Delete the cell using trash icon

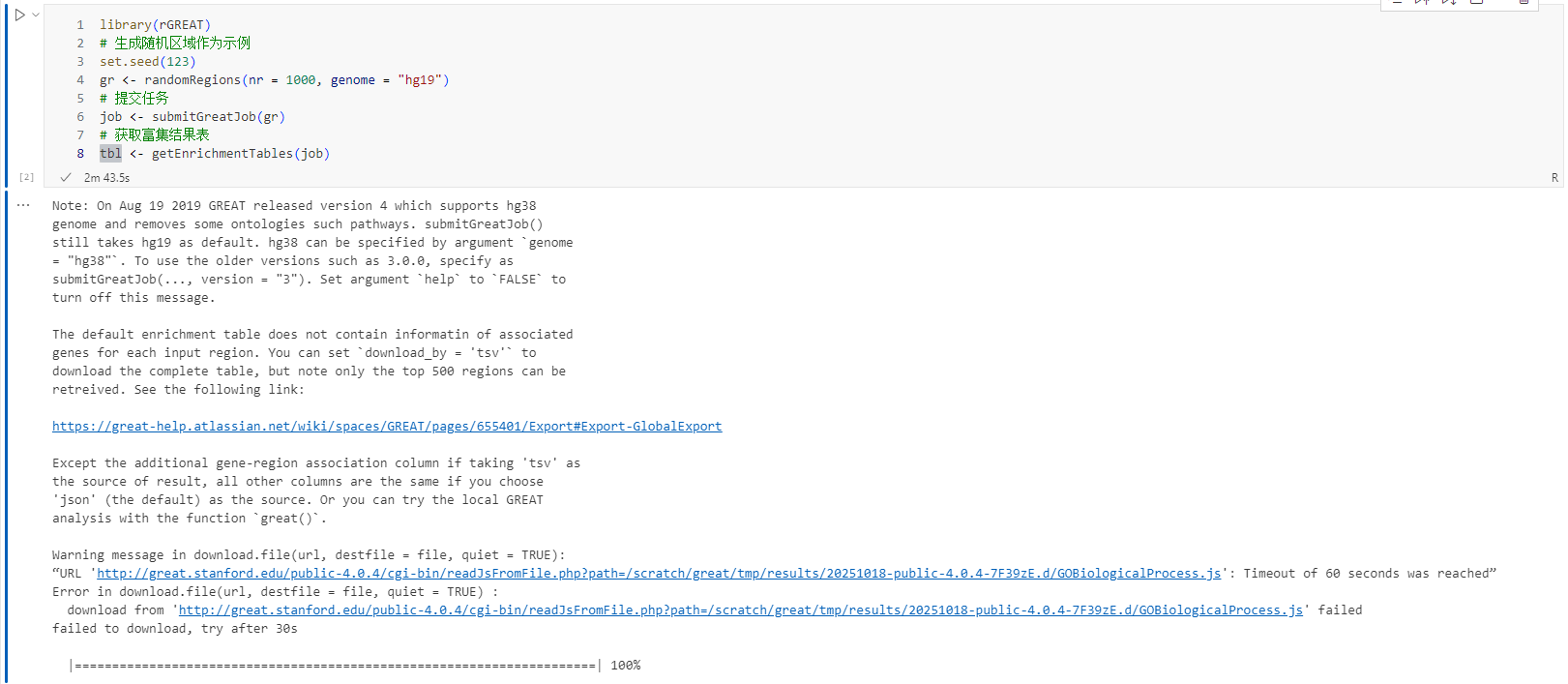click(1524, 3)
